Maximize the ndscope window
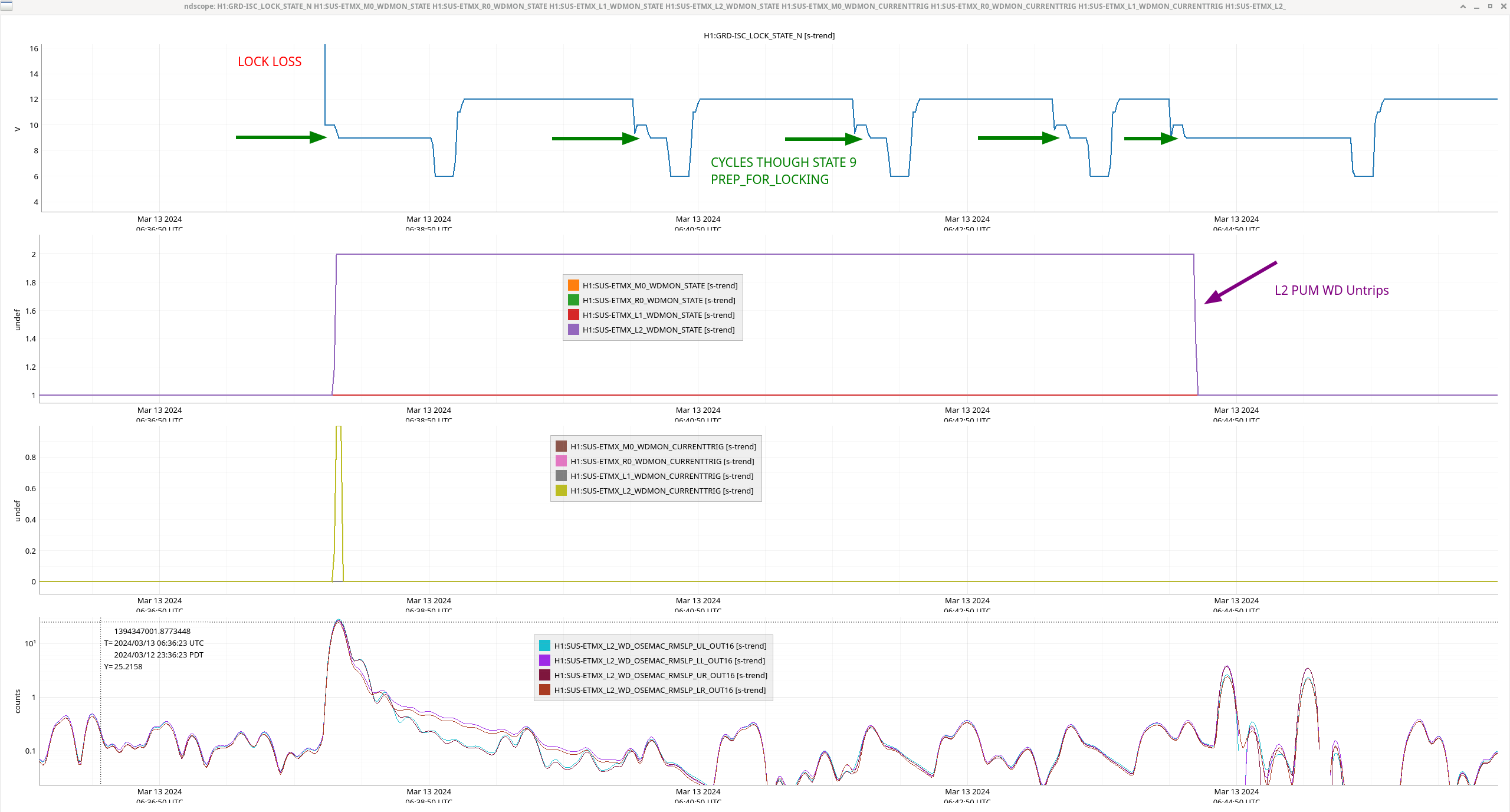The image size is (1510, 812). pos(1490,6)
